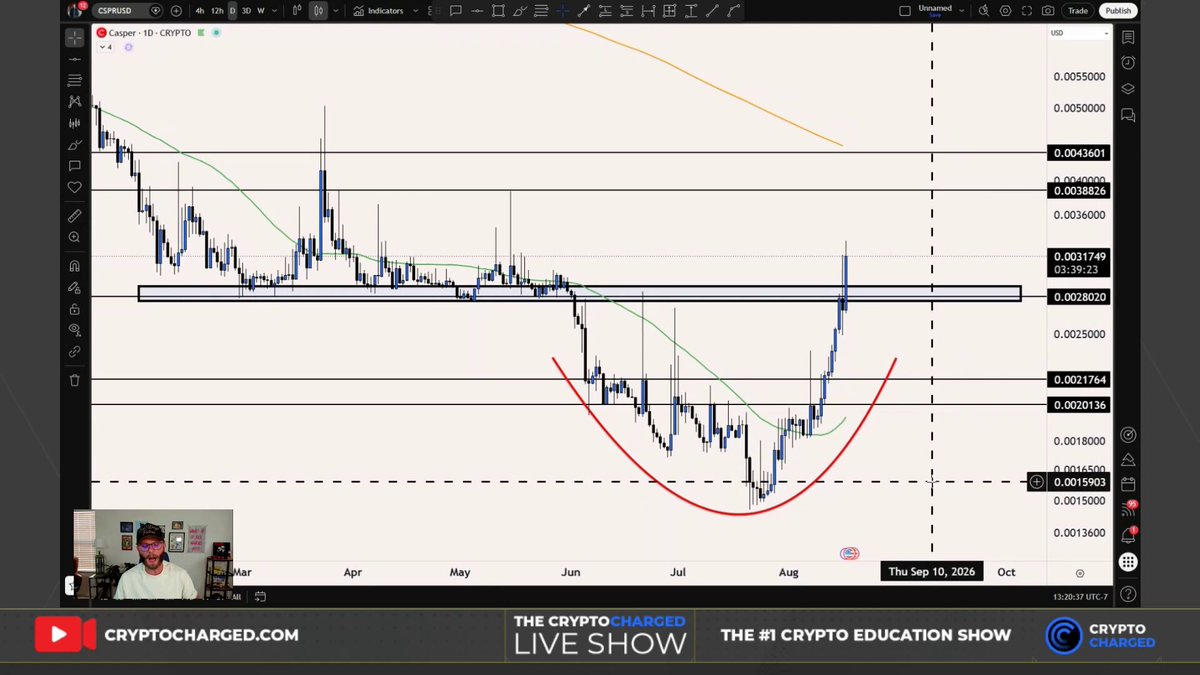This screenshot has width=1200, height=675.
Task: Click the Thu Sep 10, 2026 date label
Action: pyautogui.click(x=932, y=572)
